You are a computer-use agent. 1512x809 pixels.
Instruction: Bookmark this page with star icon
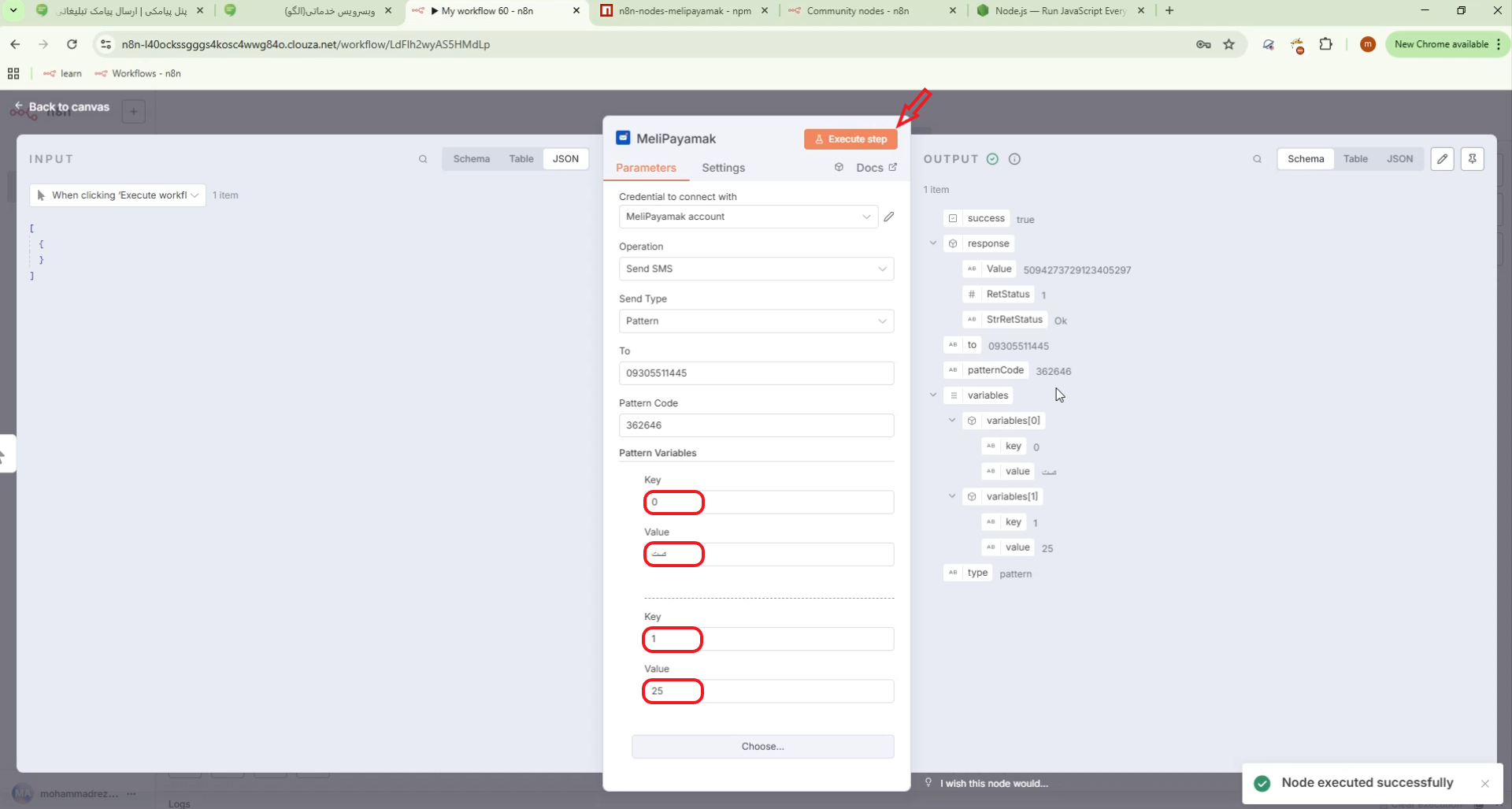point(1228,44)
